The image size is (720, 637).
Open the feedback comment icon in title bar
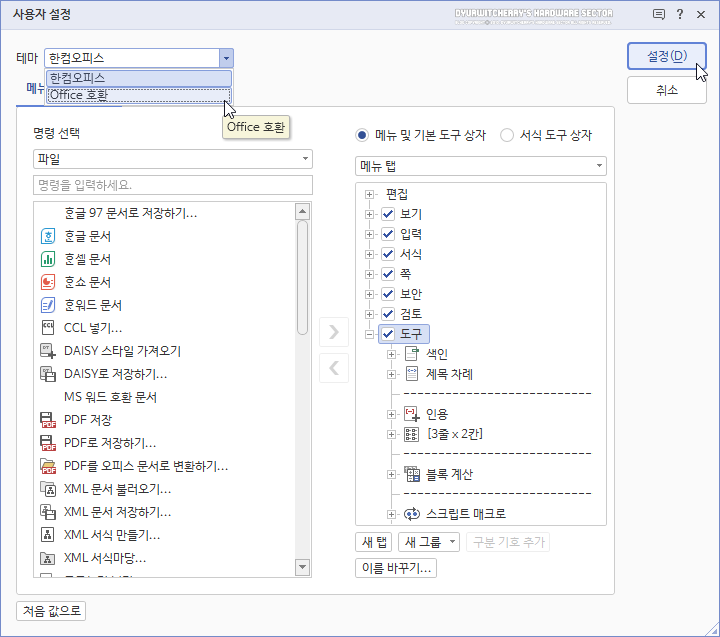[x=658, y=14]
